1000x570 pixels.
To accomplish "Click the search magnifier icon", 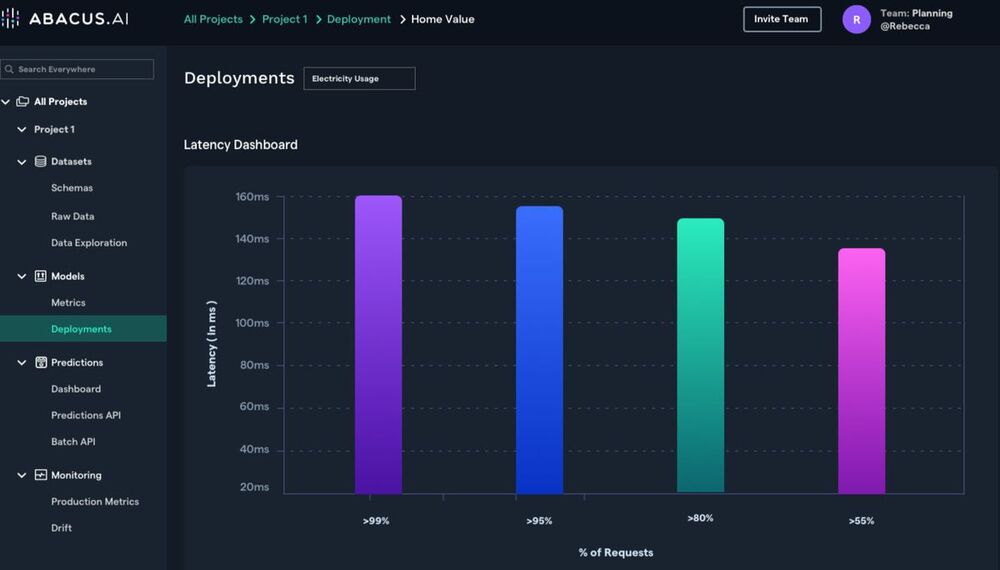I will point(9,70).
